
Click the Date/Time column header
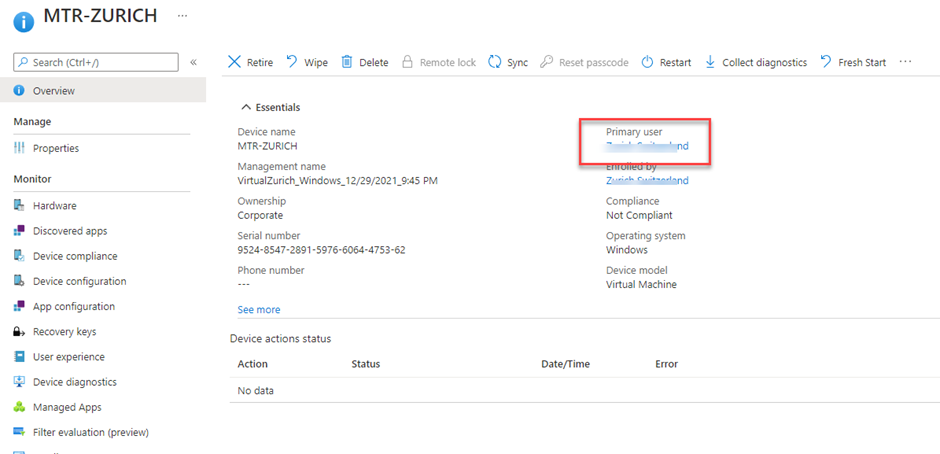point(565,364)
